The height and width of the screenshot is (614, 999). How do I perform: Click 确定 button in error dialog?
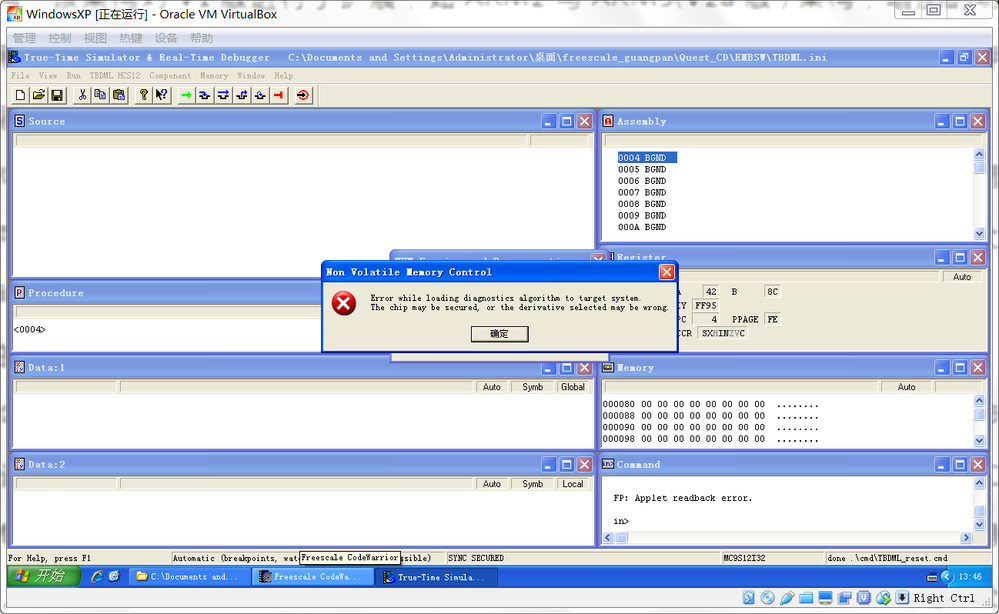click(500, 334)
